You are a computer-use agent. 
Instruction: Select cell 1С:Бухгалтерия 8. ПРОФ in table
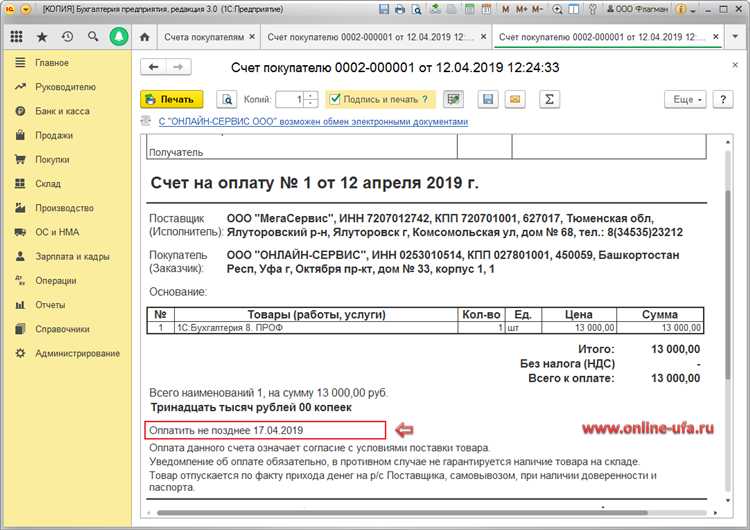click(316, 328)
